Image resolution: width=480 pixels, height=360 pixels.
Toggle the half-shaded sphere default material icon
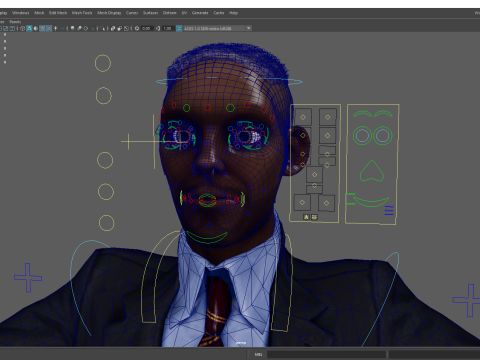36,28
